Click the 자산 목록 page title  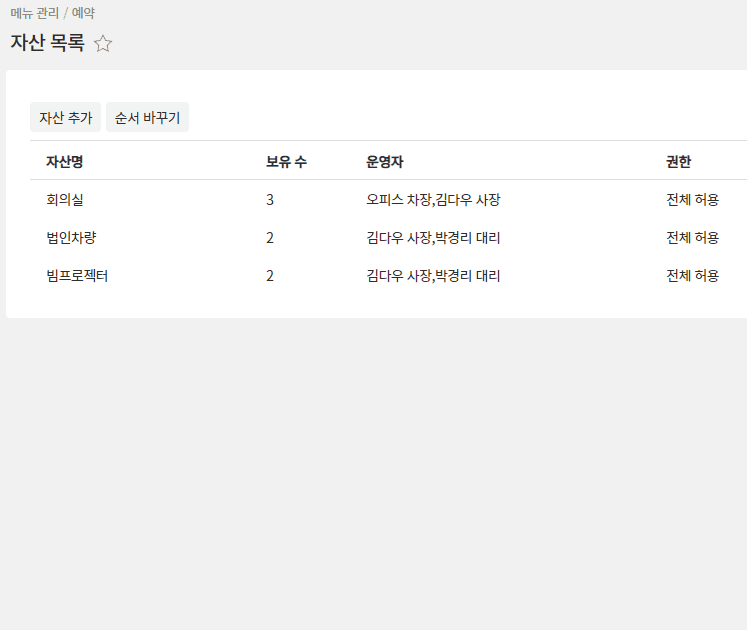click(x=47, y=43)
